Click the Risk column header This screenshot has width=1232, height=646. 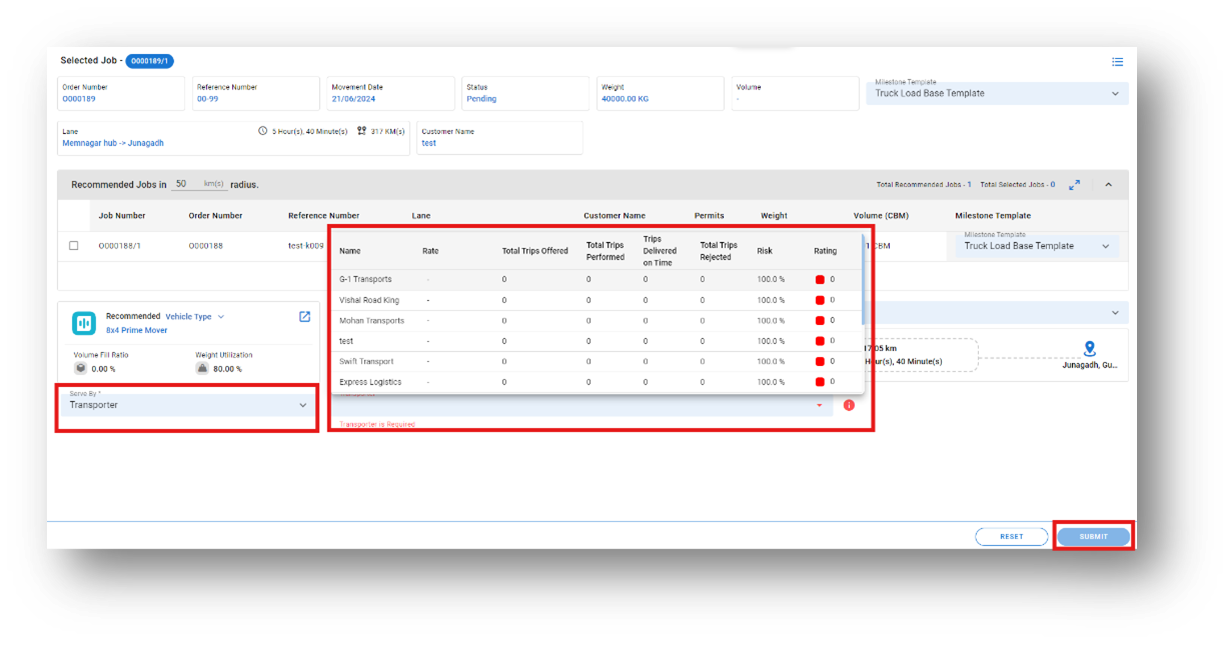tap(764, 251)
